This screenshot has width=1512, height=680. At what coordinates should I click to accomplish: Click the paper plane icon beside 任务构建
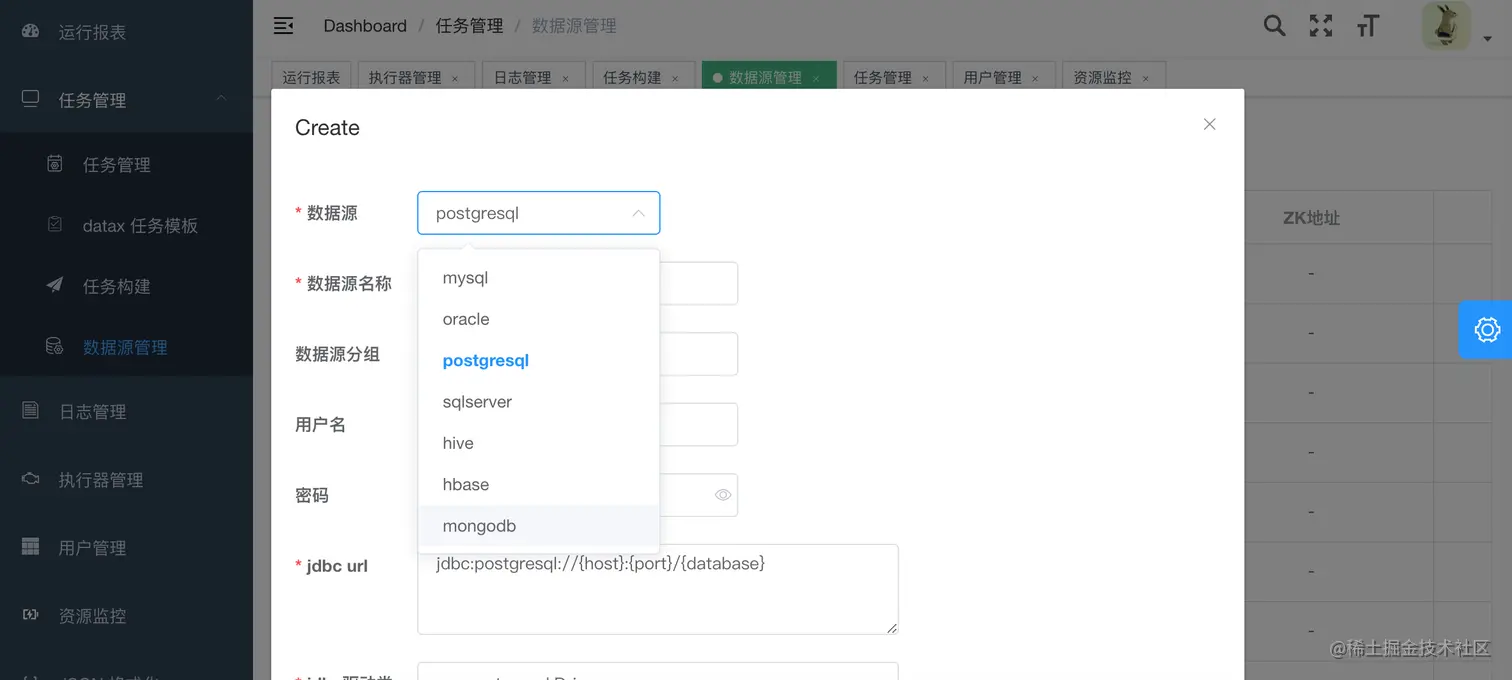55,286
